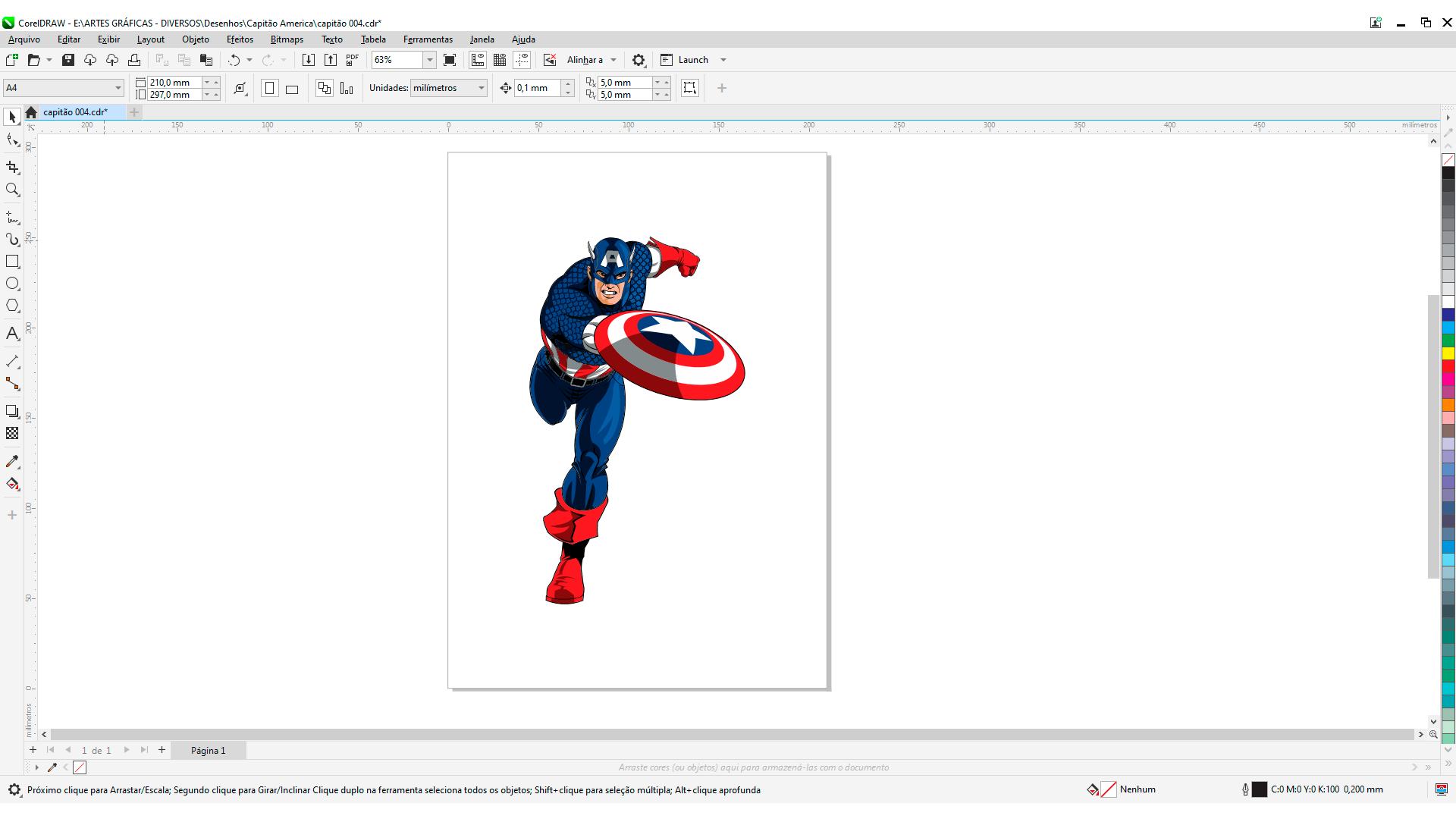The width and height of the screenshot is (1456, 819).
Task: Click the nudge distance 0,1 mm field
Action: 538,88
